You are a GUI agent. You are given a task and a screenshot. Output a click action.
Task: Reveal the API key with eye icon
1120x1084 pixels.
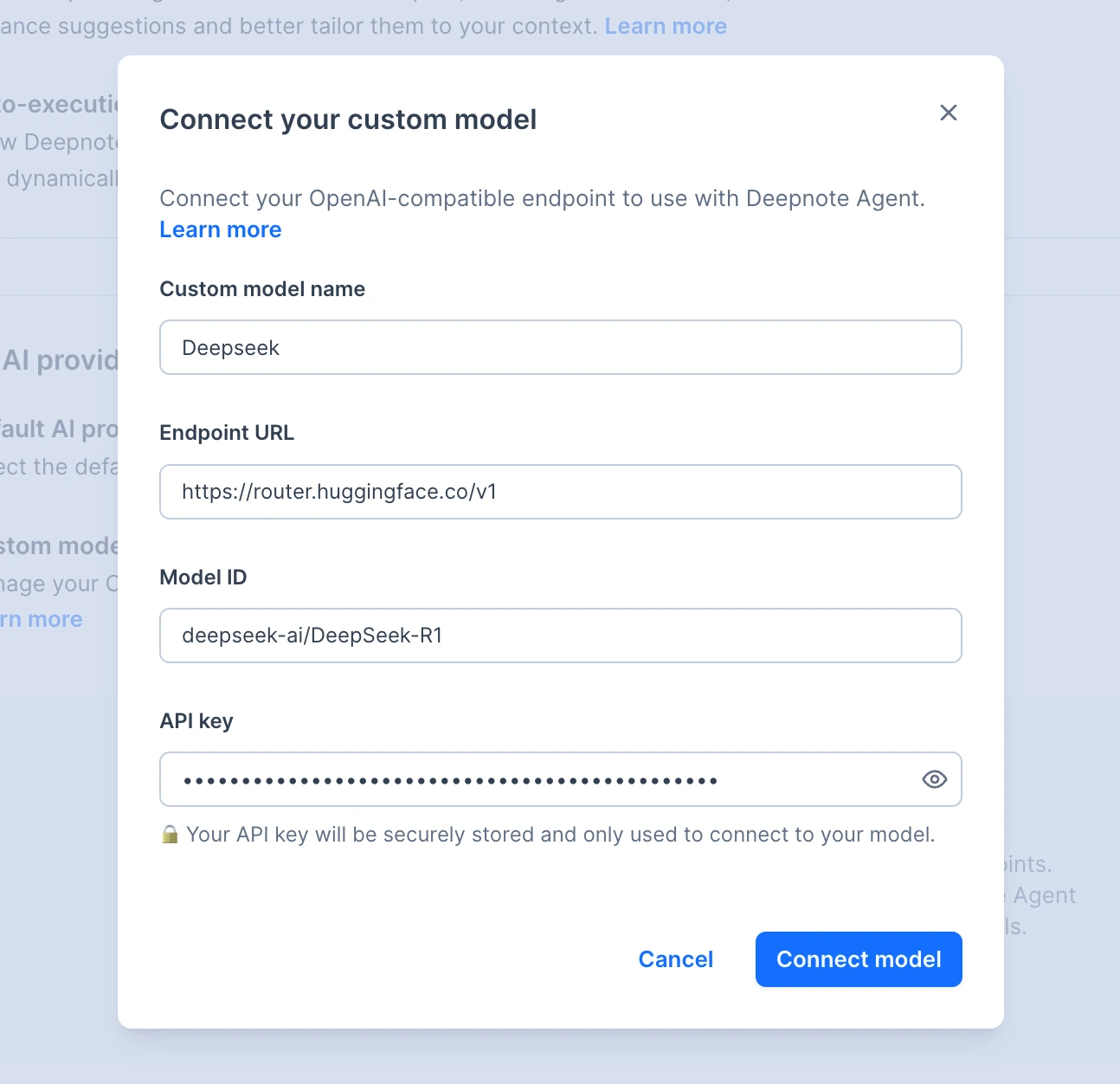coord(934,779)
